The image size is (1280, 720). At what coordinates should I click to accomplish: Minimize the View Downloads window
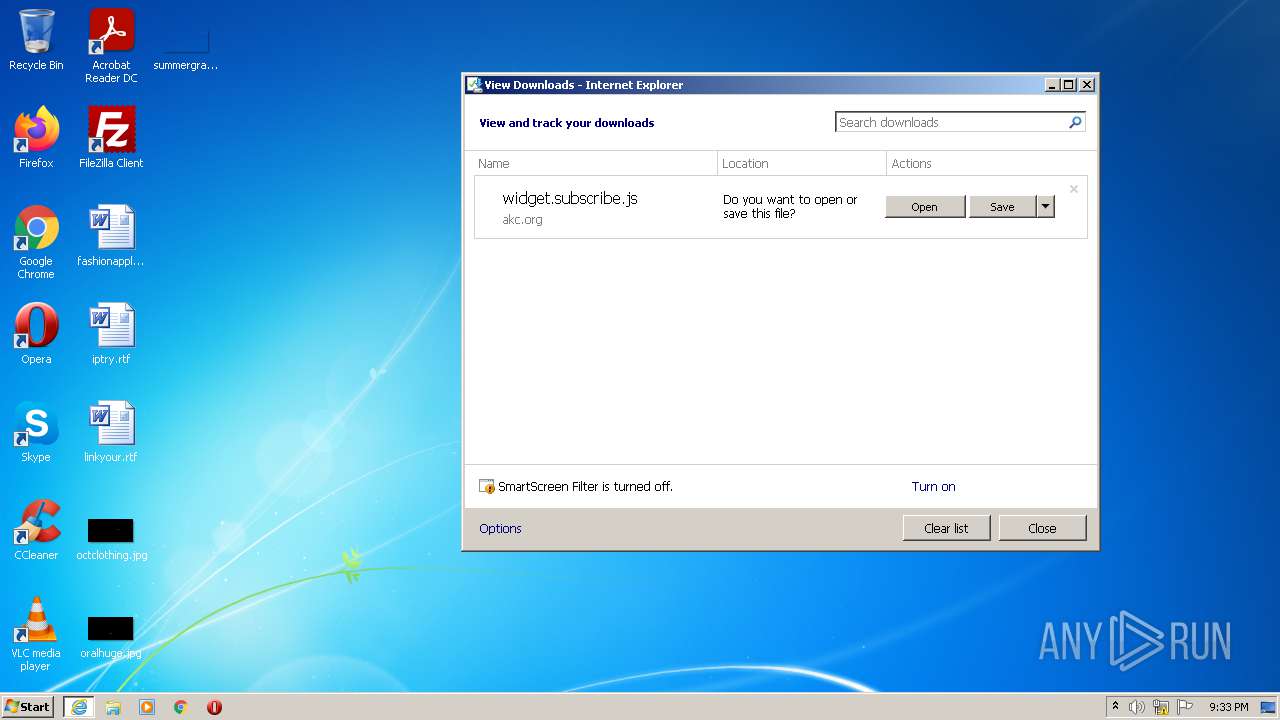click(x=1052, y=85)
